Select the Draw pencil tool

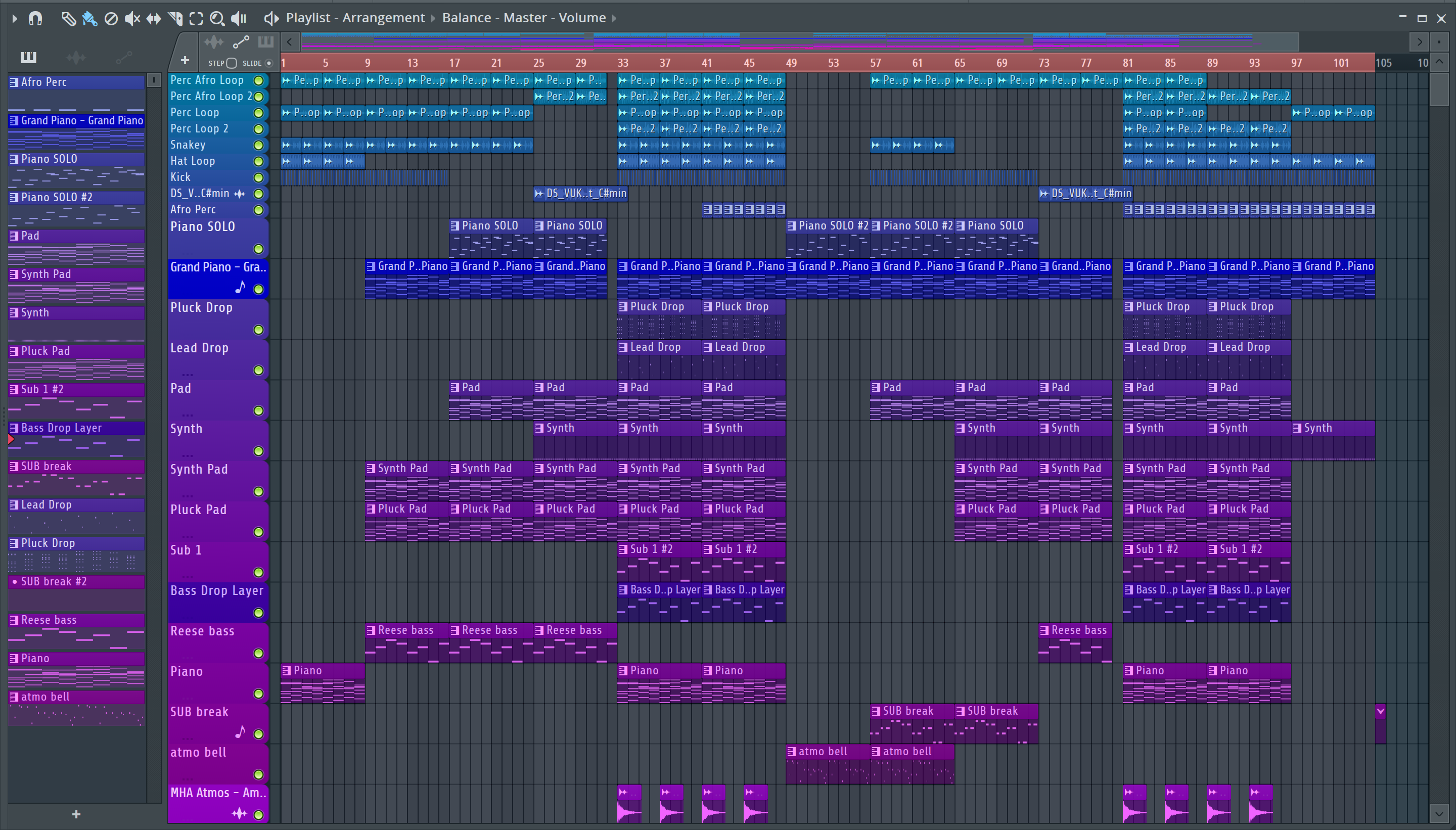point(68,18)
